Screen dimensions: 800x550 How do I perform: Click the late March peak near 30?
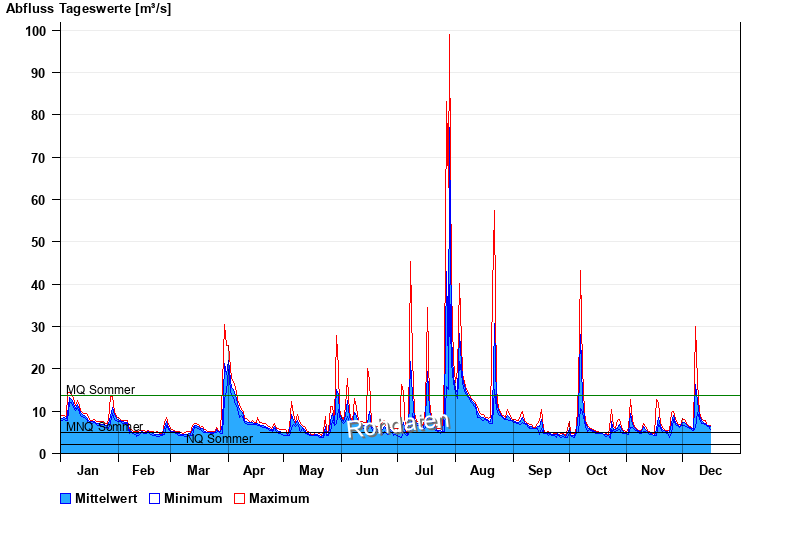[x=224, y=326]
